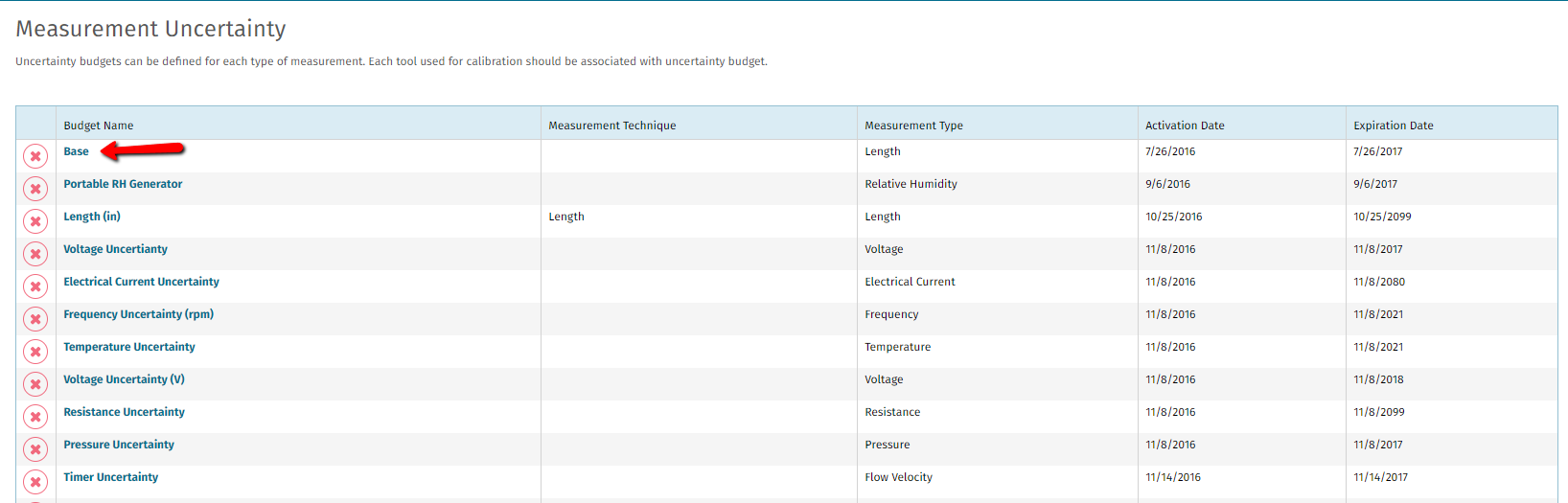Delete the Timer Uncertainty budget
The image size is (1568, 503).
[x=35, y=482]
